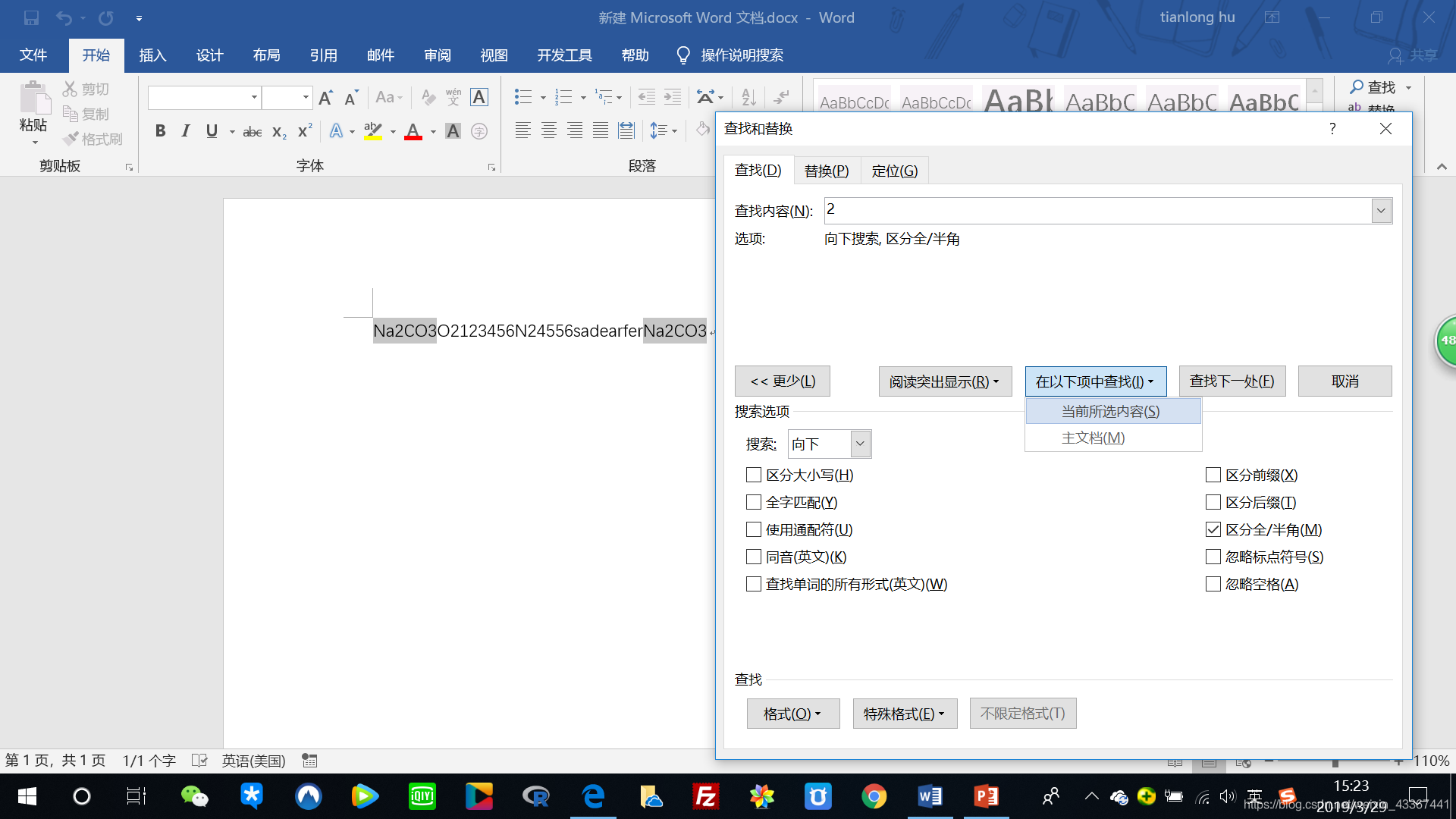Open the 格式 dropdown button
1456x819 pixels.
792,714
